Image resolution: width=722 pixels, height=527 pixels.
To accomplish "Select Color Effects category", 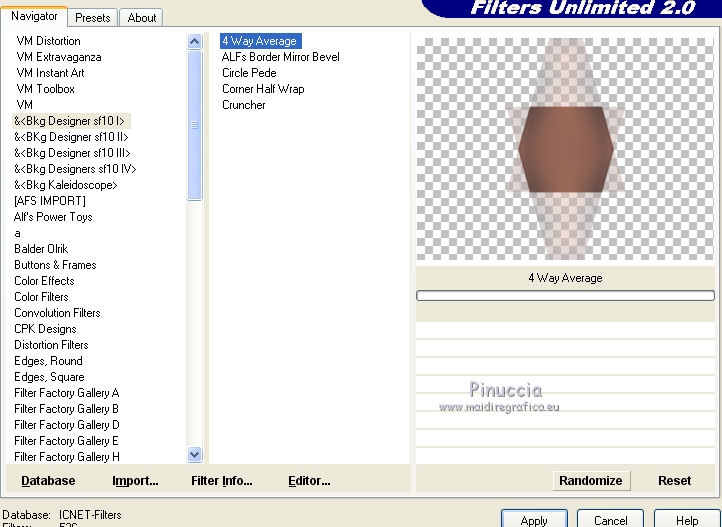I will coord(44,281).
